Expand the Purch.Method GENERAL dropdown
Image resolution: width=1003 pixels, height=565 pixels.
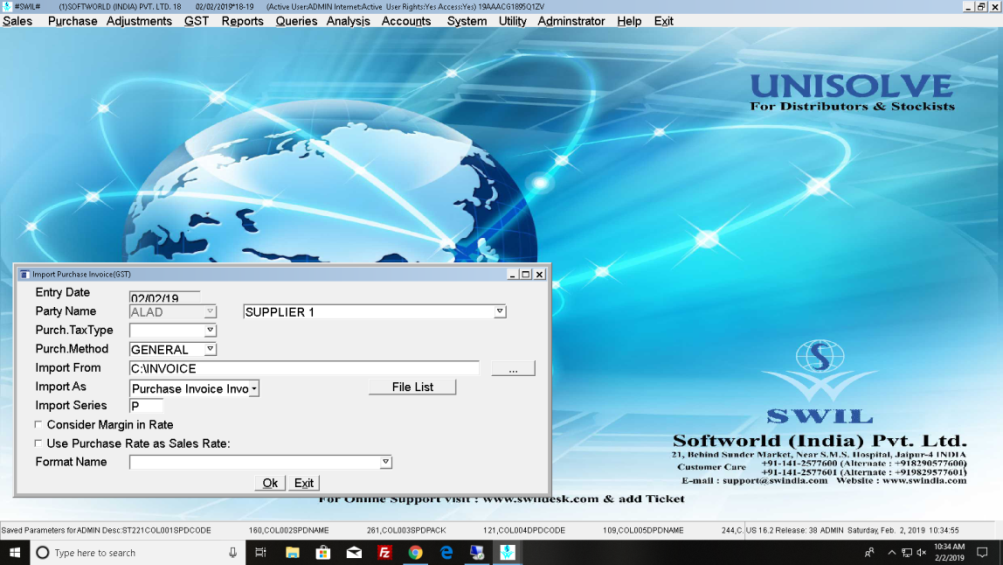coord(210,349)
